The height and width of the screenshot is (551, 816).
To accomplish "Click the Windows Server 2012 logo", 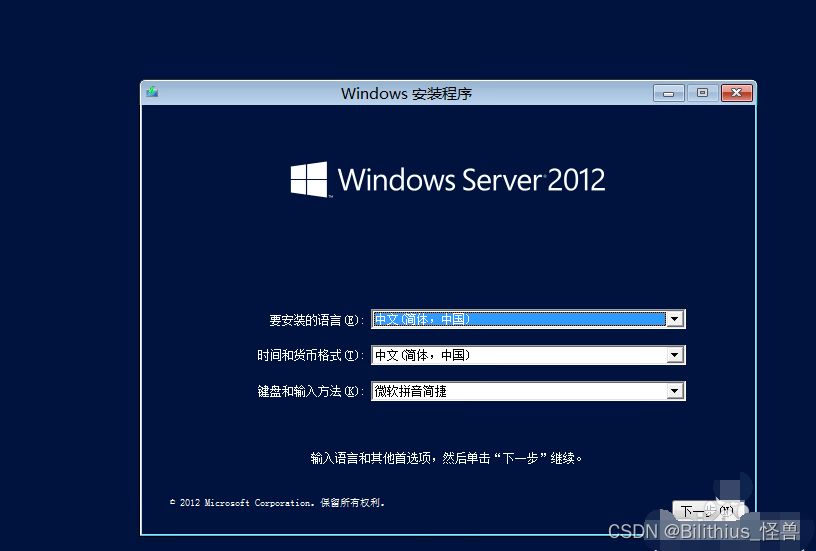I will point(448,180).
